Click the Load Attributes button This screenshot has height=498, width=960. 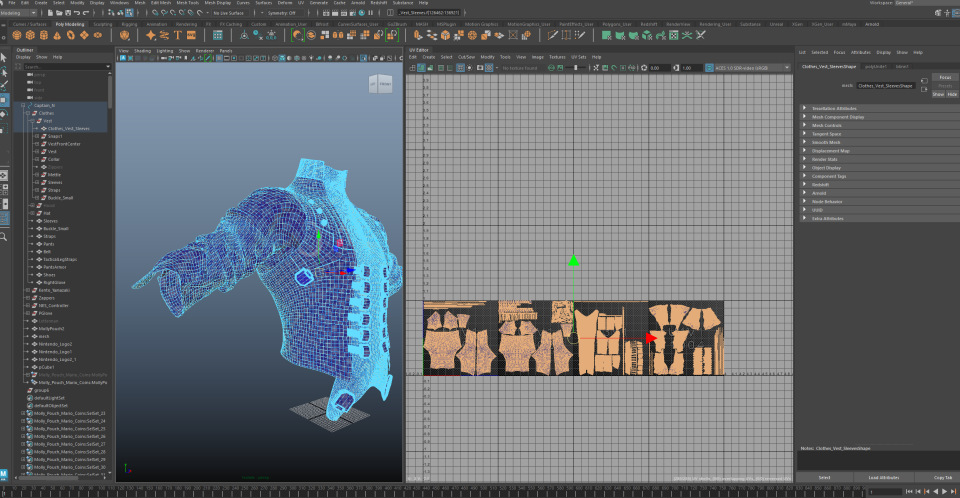point(883,477)
